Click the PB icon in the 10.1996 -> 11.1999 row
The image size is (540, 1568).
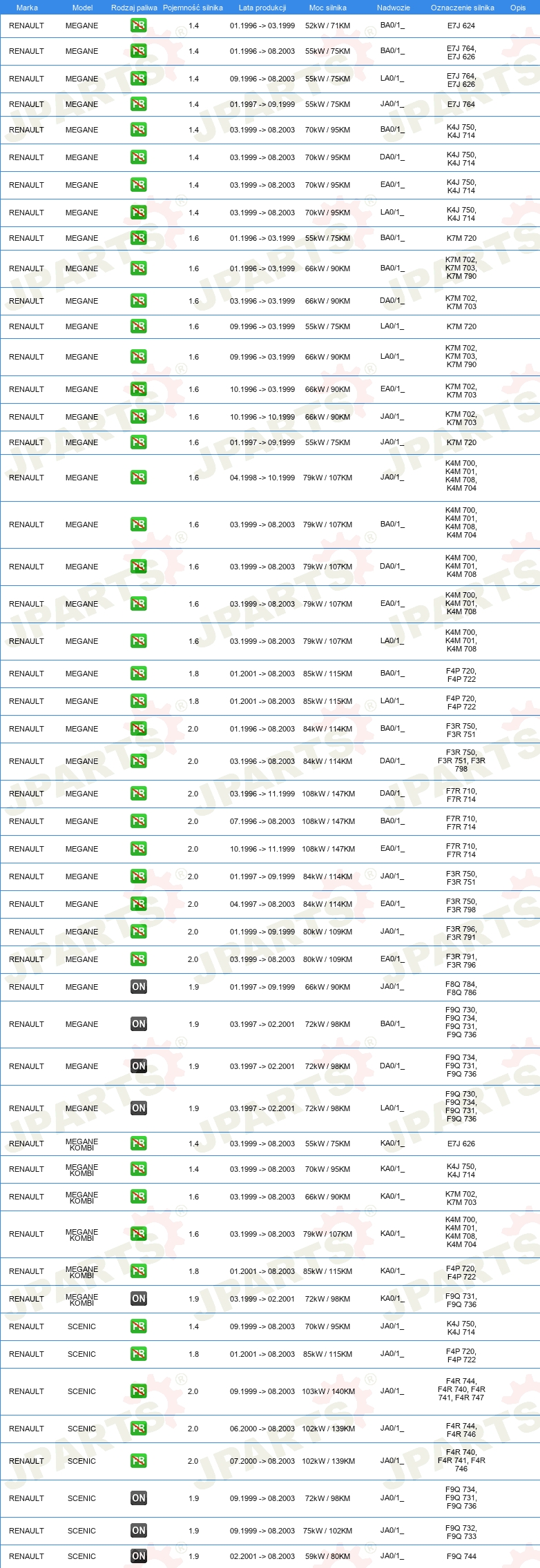[x=138, y=849]
